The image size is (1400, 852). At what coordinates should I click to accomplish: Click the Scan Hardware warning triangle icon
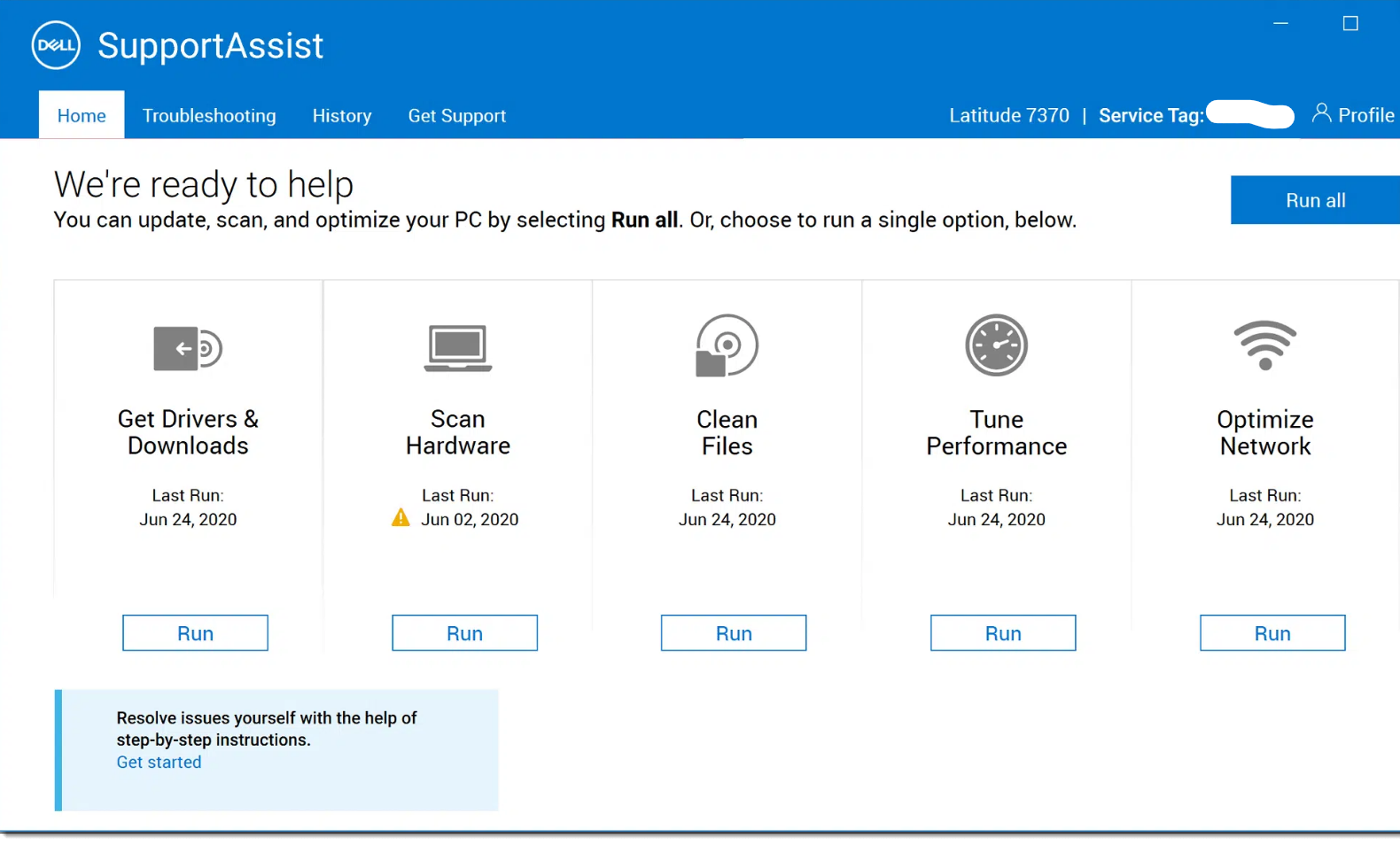point(401,517)
